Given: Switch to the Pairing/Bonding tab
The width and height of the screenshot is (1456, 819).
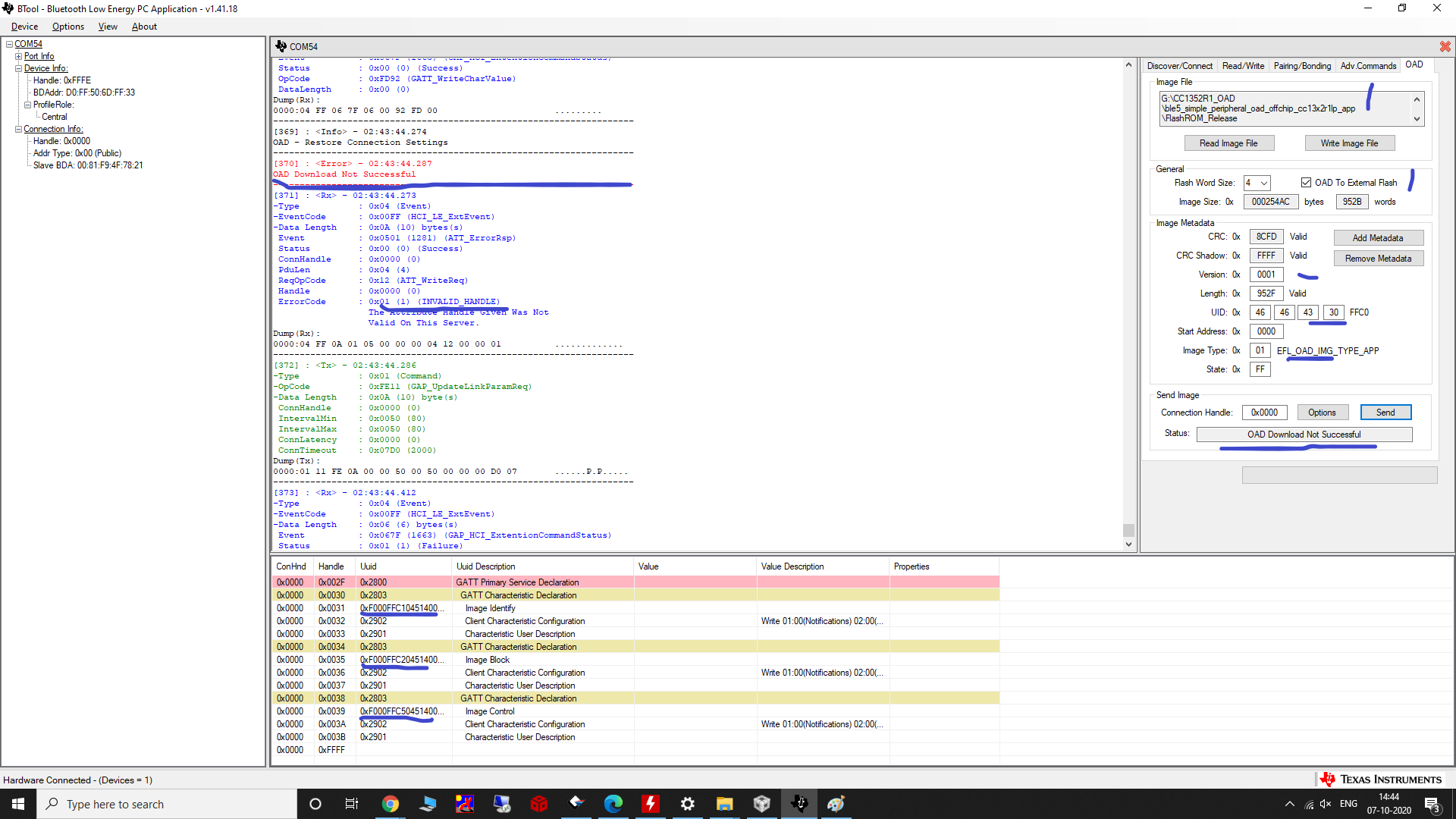Looking at the screenshot, I should (x=1301, y=66).
